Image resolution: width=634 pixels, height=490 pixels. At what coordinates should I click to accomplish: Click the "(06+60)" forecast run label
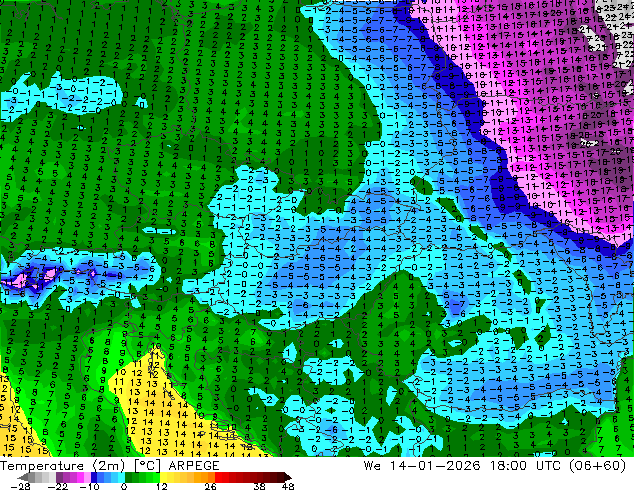point(597,466)
